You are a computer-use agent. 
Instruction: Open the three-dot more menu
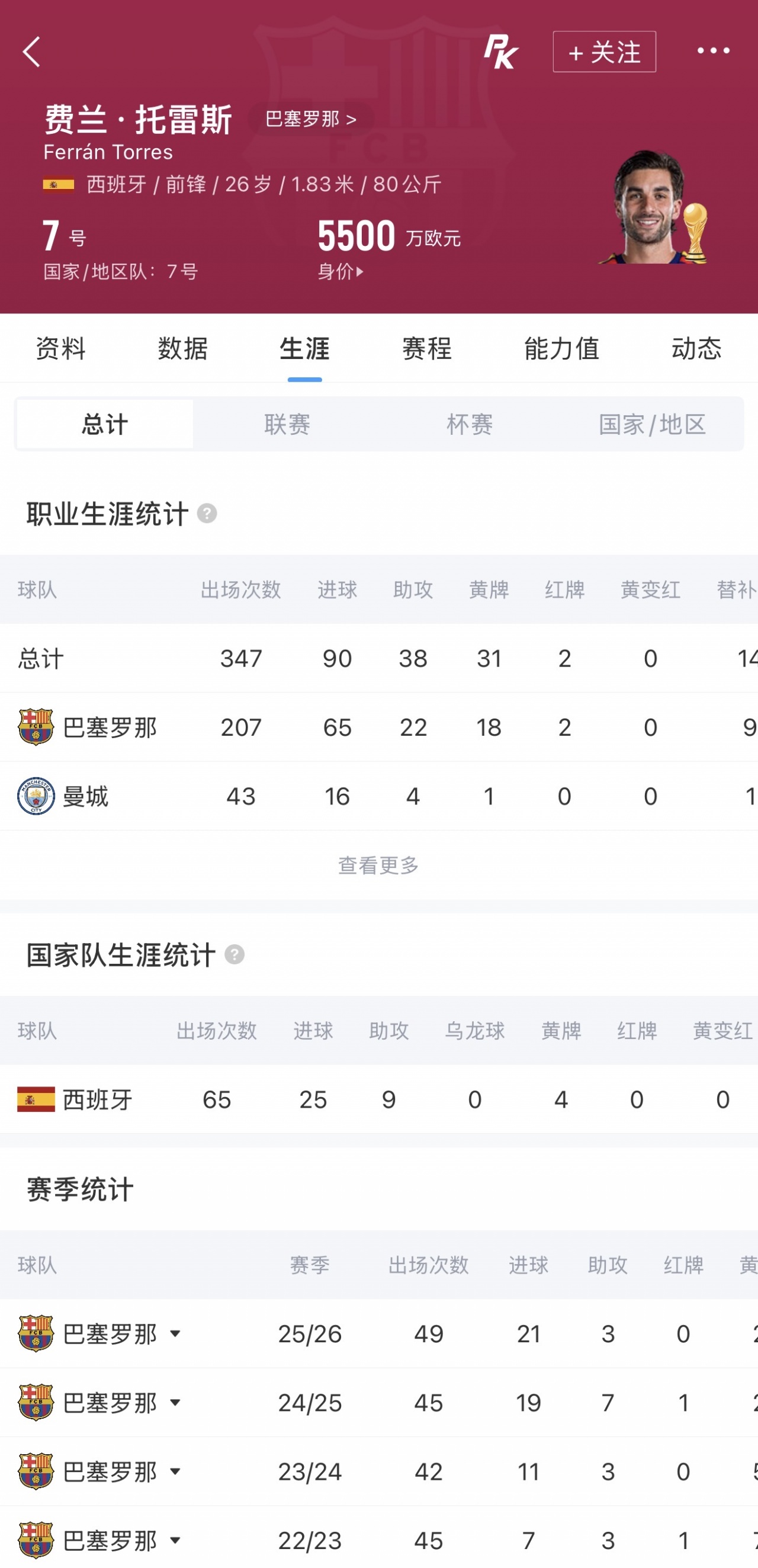pos(713,51)
